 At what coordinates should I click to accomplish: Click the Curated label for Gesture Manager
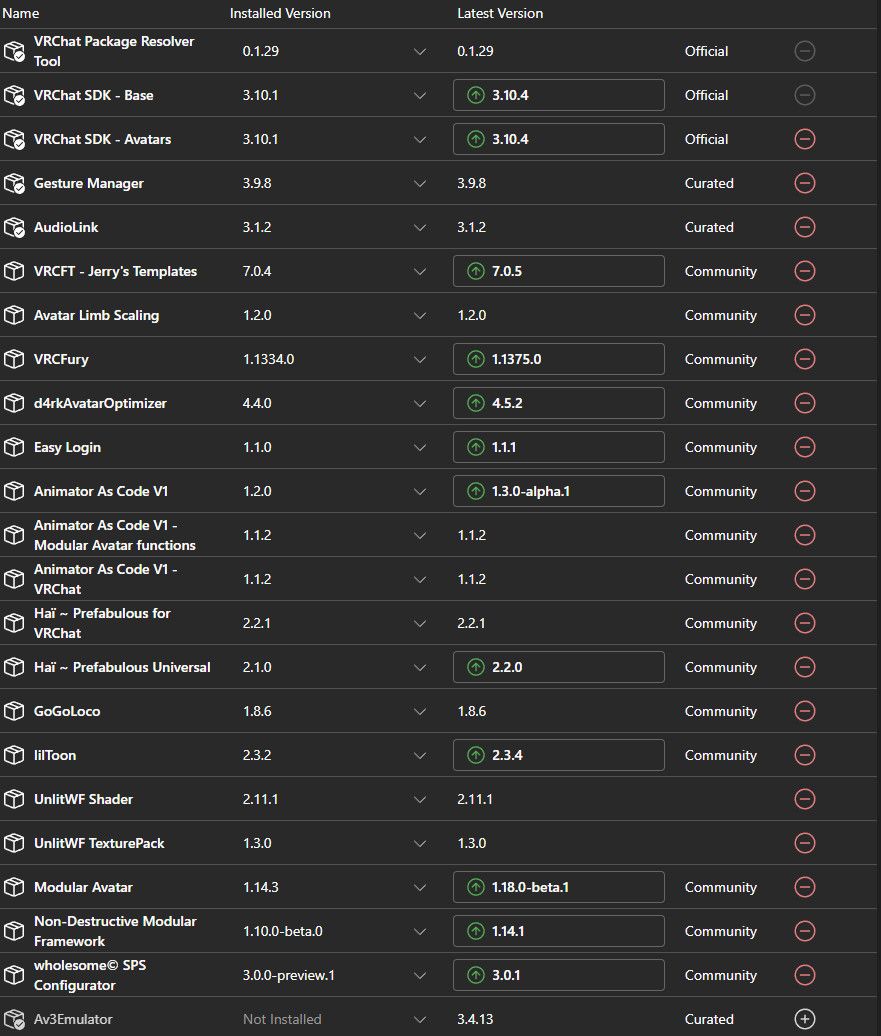(709, 183)
